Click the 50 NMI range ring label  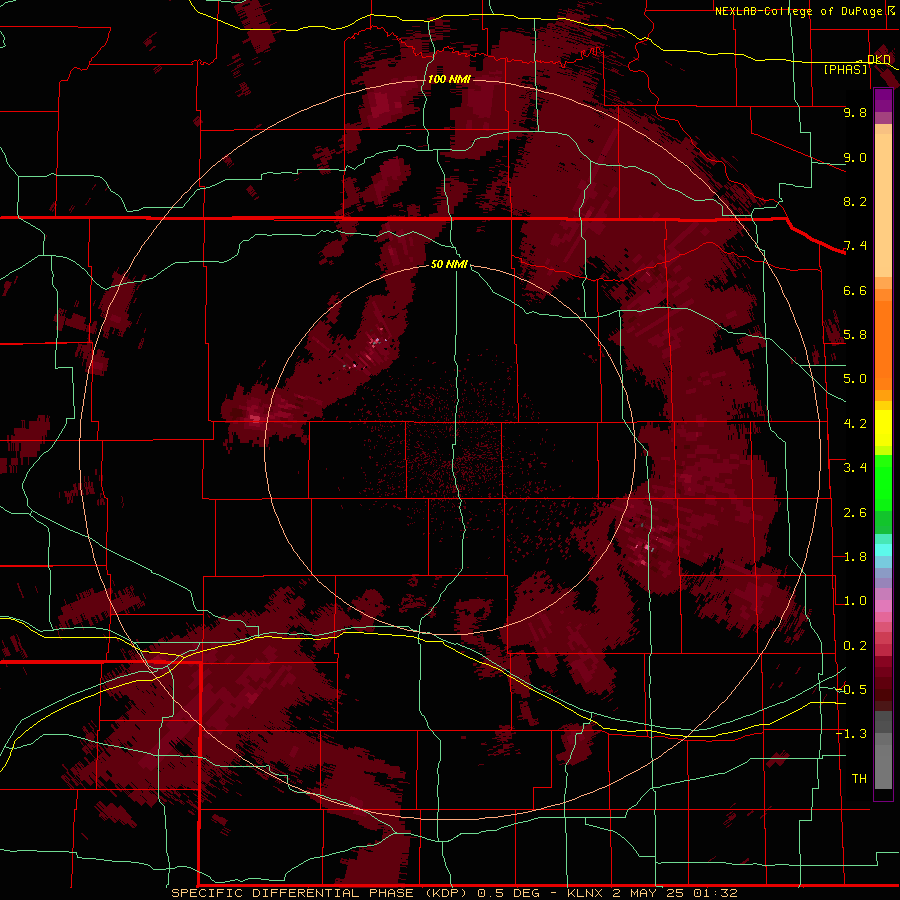(x=449, y=264)
